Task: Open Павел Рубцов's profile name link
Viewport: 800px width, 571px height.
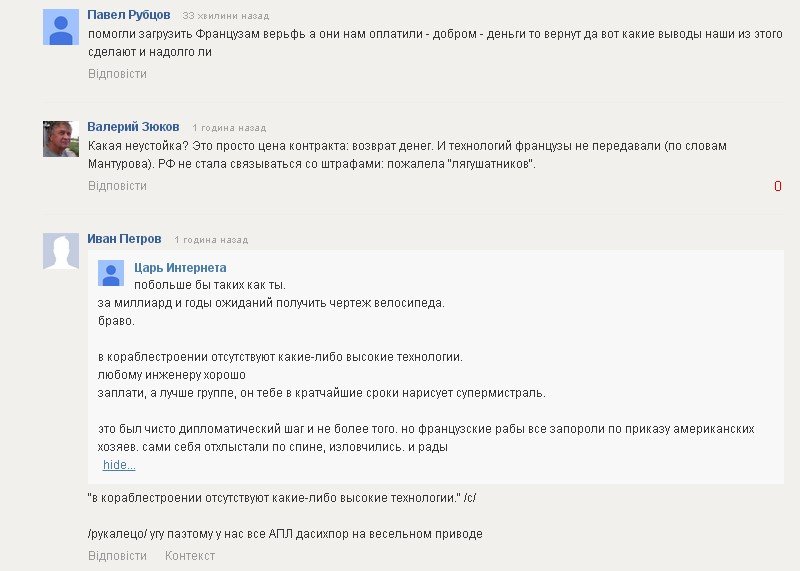Action: point(129,15)
